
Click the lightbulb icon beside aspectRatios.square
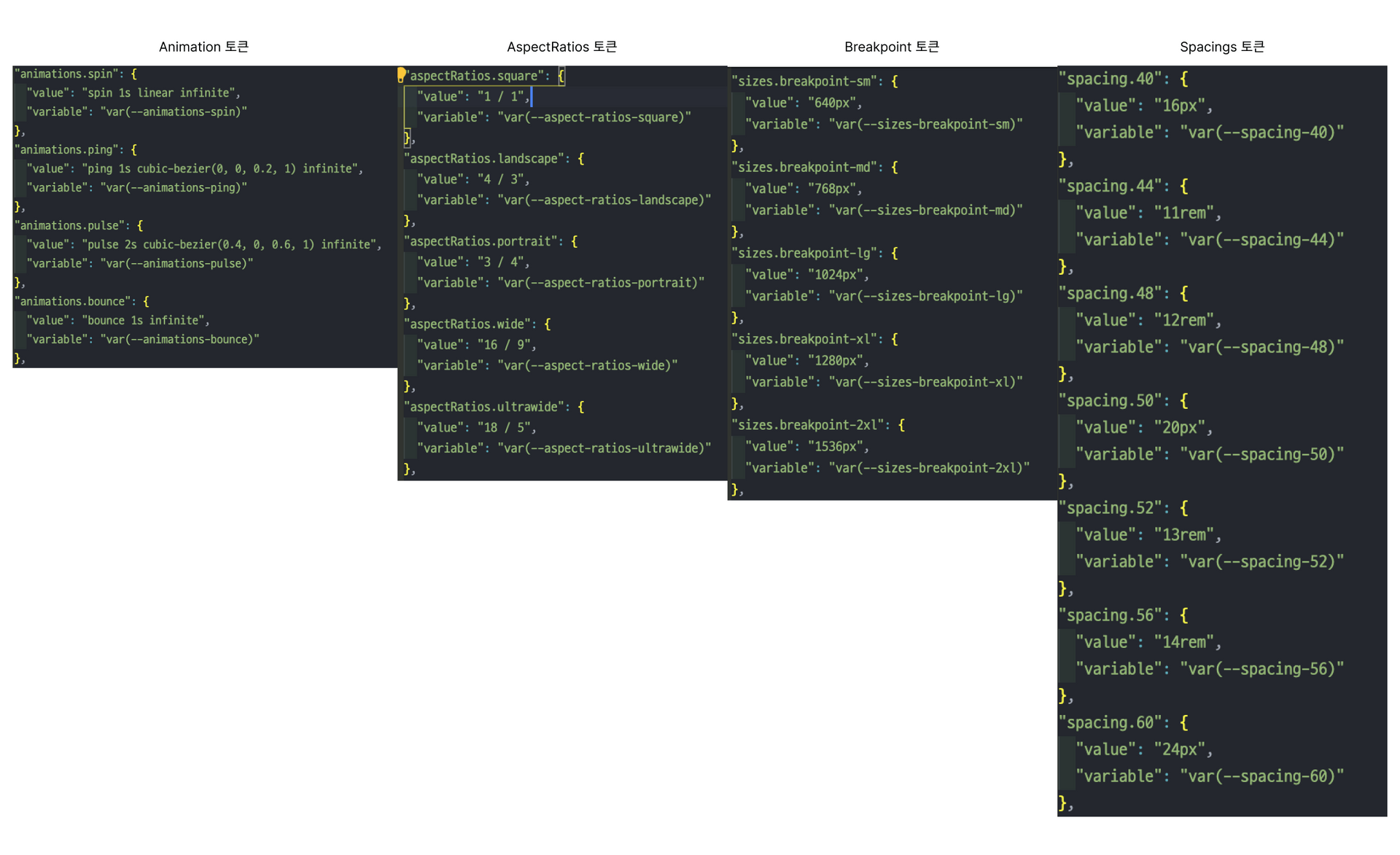click(401, 74)
